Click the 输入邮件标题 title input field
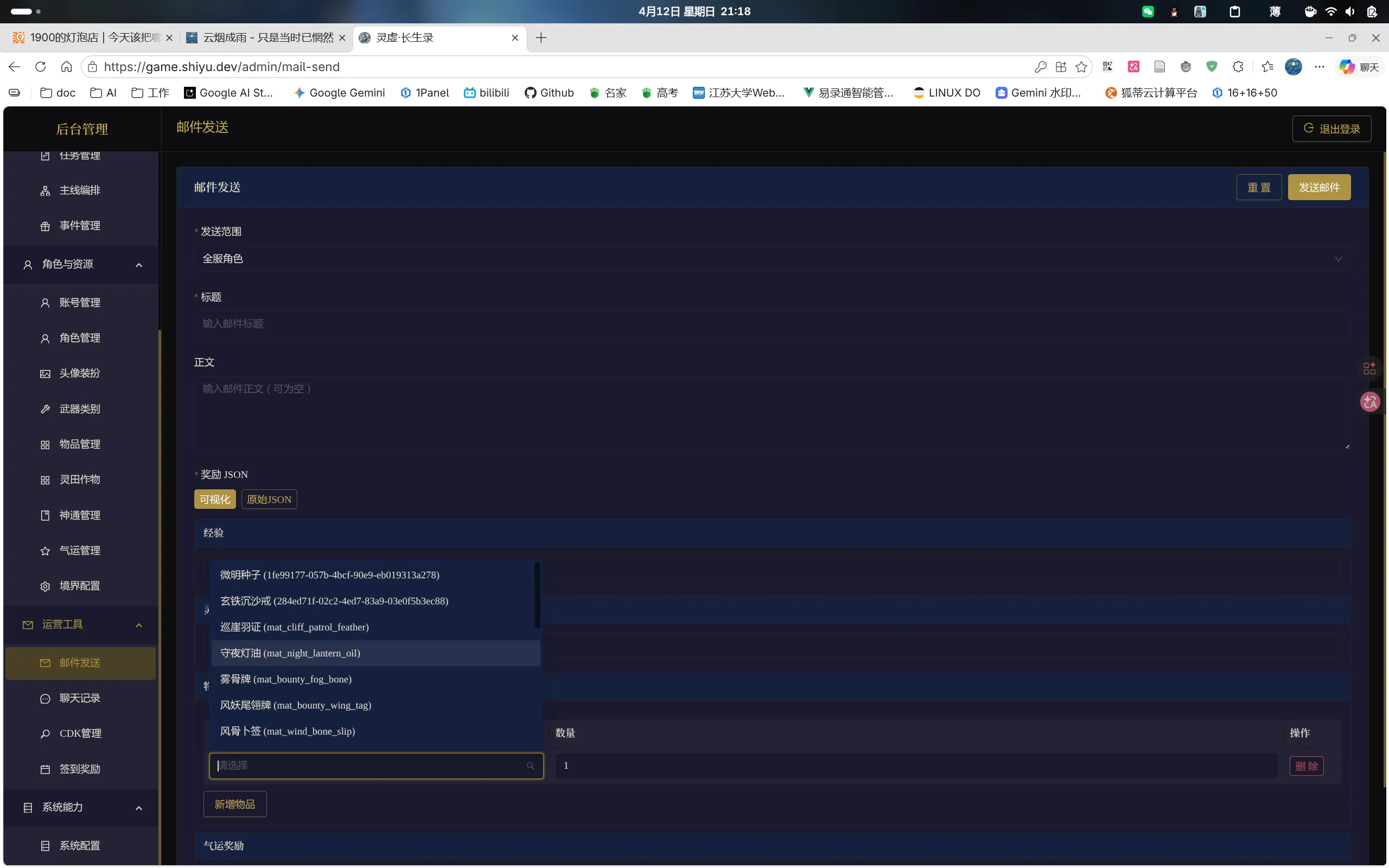 click(772, 324)
